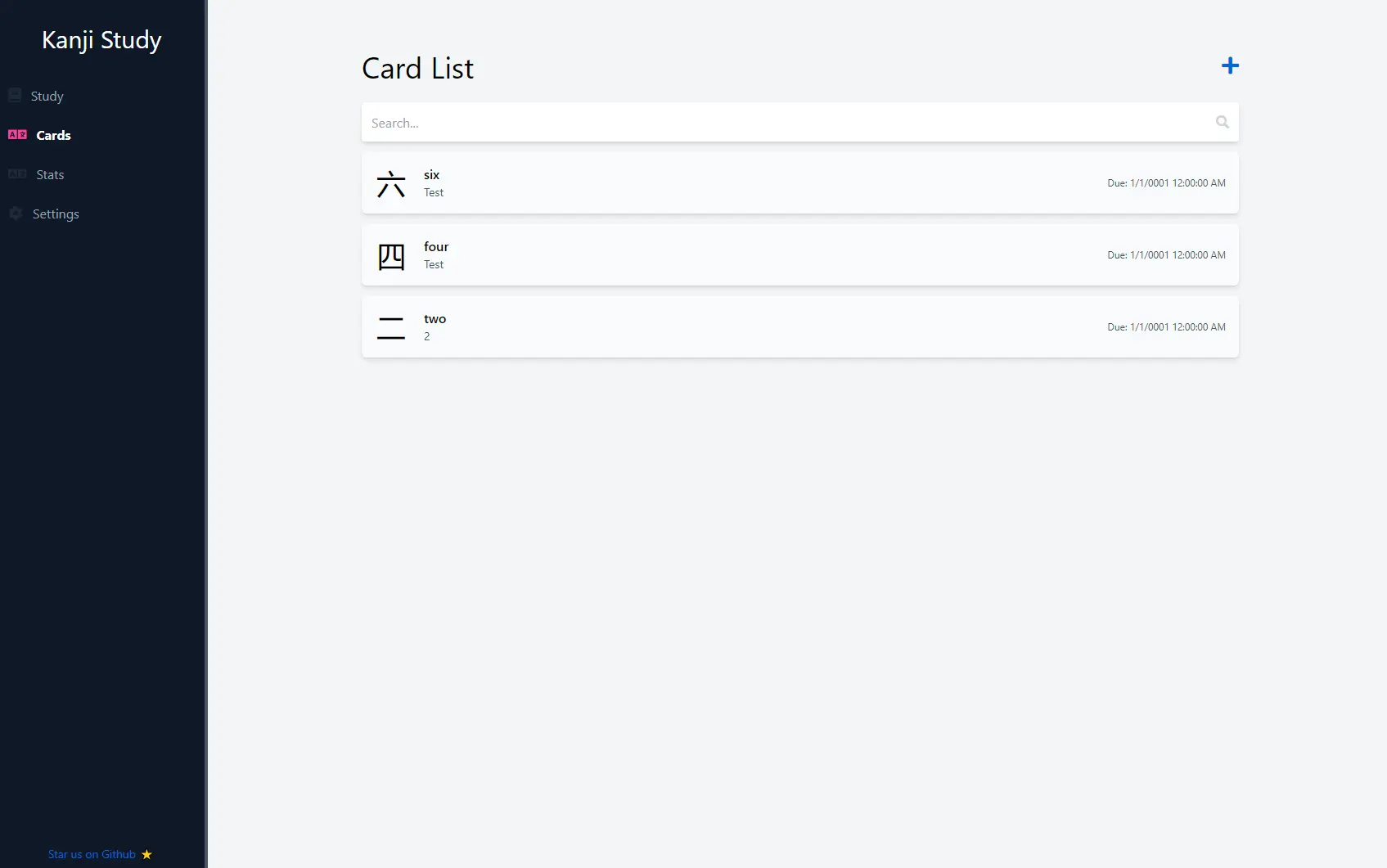Select Cards in the navigation menu
Screen dimensions: 1387x868
click(53, 134)
